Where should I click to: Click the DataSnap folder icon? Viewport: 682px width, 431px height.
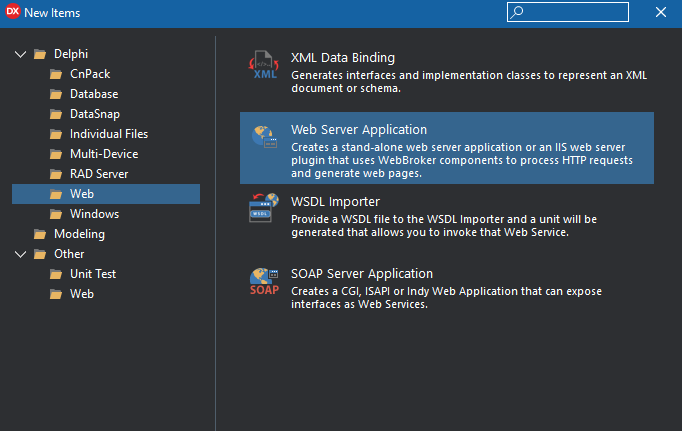56,114
